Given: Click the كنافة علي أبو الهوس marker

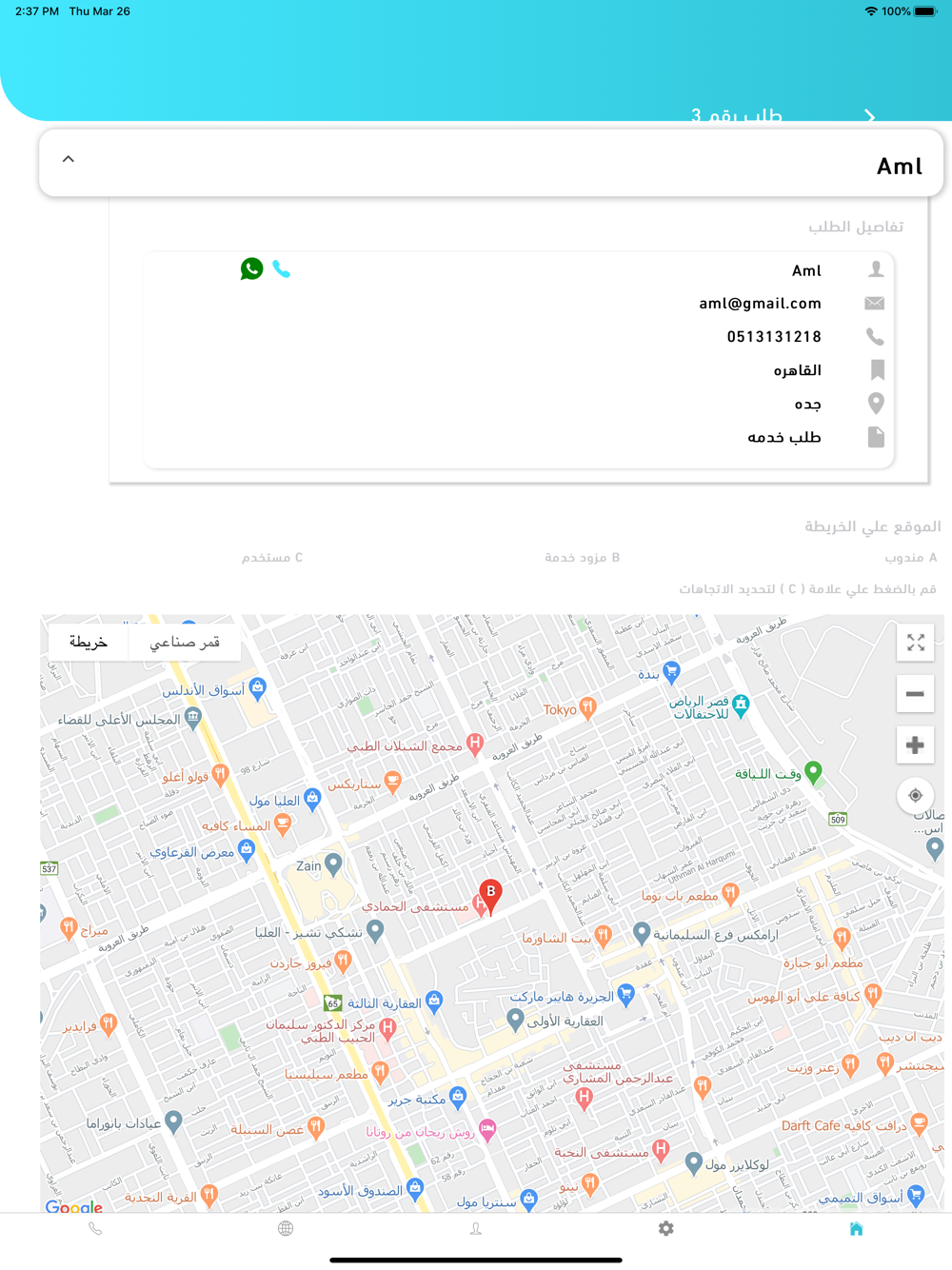Looking at the screenshot, I should [x=873, y=995].
